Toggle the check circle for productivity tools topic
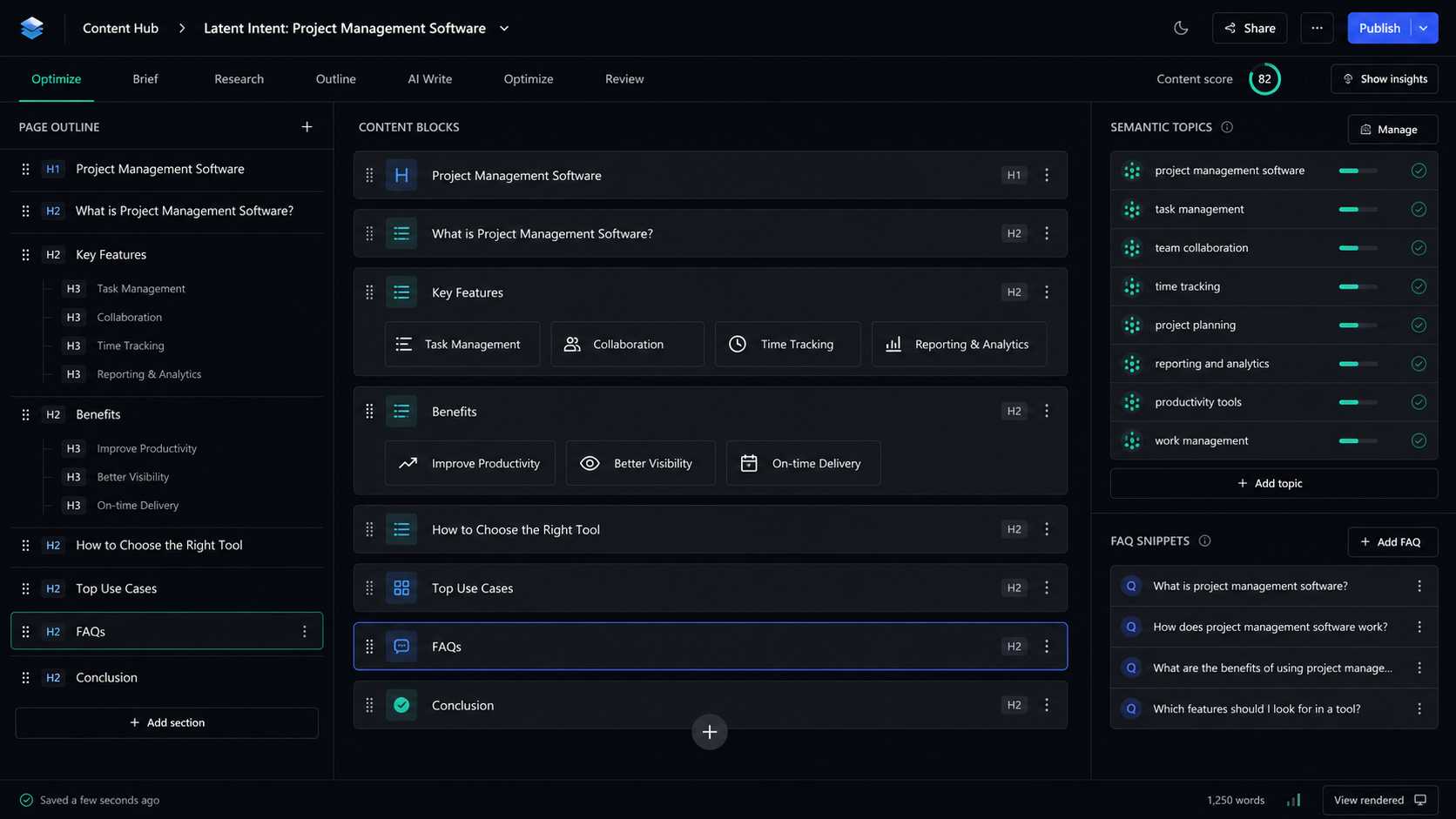 click(x=1419, y=402)
